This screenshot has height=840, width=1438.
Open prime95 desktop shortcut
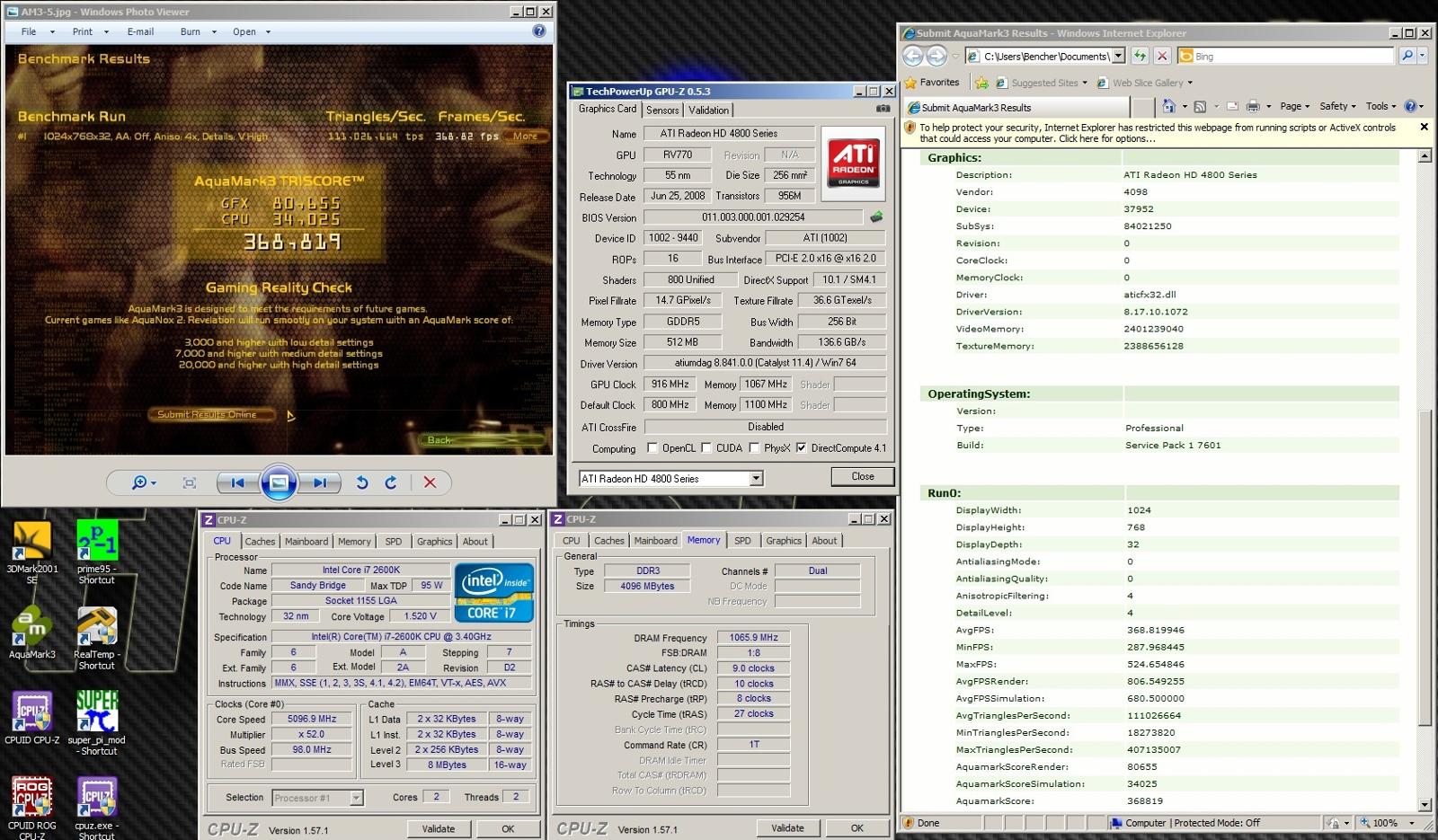coord(96,553)
